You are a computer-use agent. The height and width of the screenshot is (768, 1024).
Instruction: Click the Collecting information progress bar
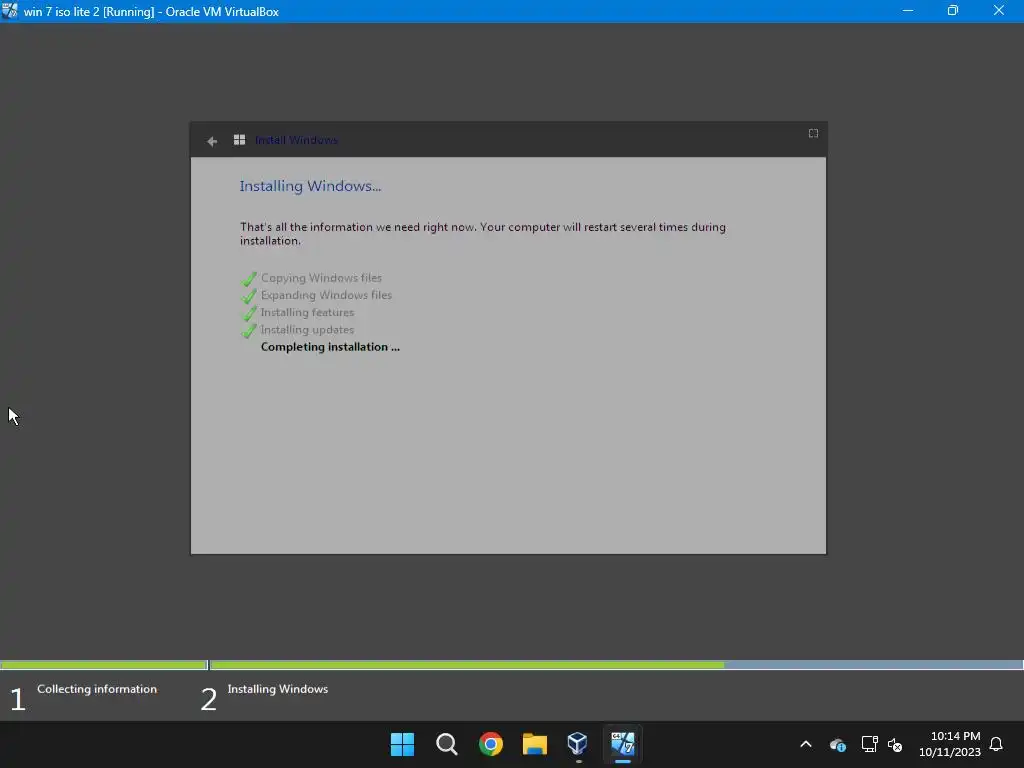[104, 665]
